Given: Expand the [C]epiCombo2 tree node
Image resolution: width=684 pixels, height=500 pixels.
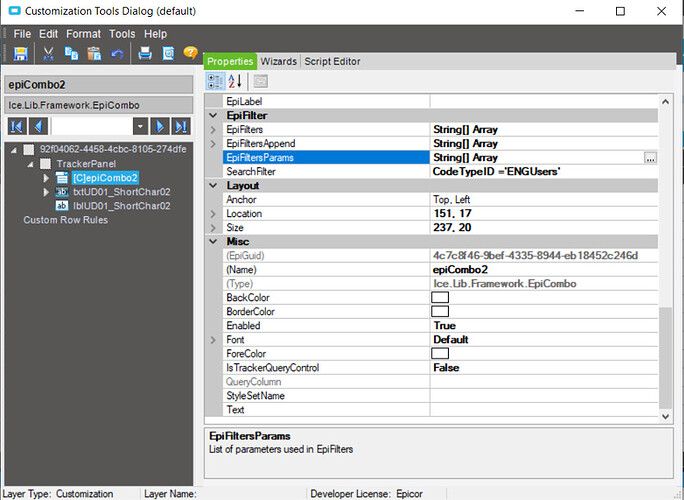Looking at the screenshot, I should (46, 178).
